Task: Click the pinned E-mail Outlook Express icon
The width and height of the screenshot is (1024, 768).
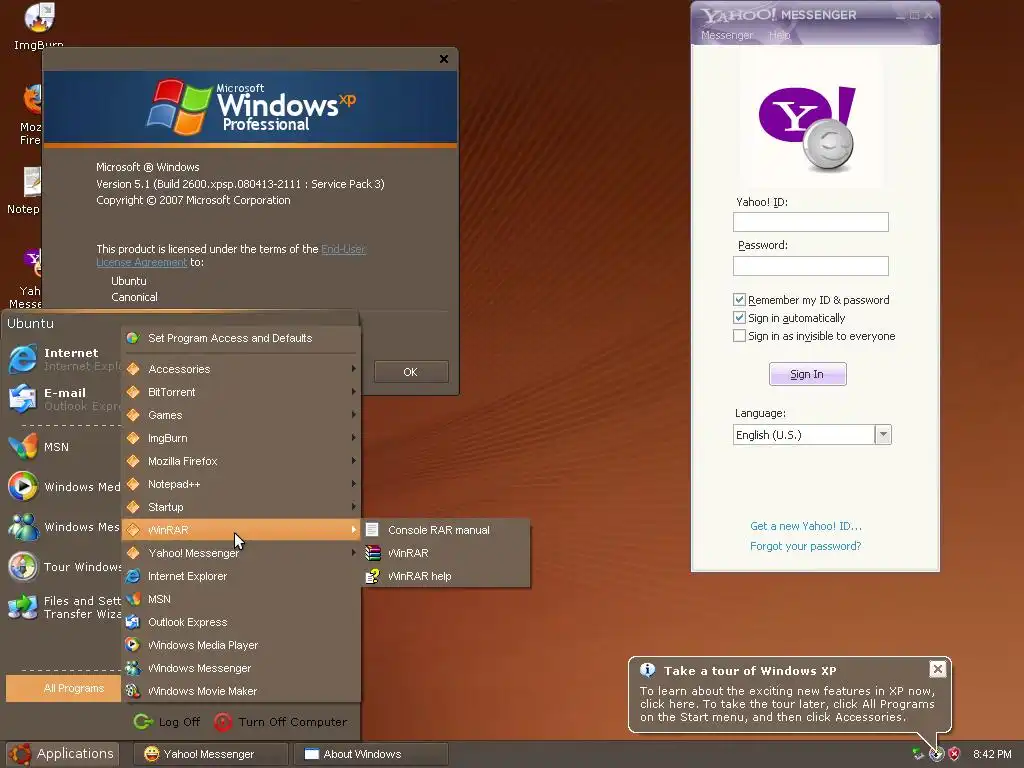Action: pyautogui.click(x=23, y=399)
